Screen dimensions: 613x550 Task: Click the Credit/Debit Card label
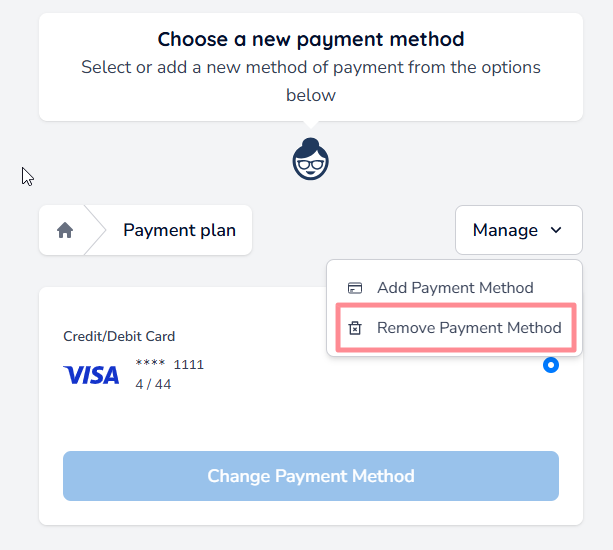(119, 337)
